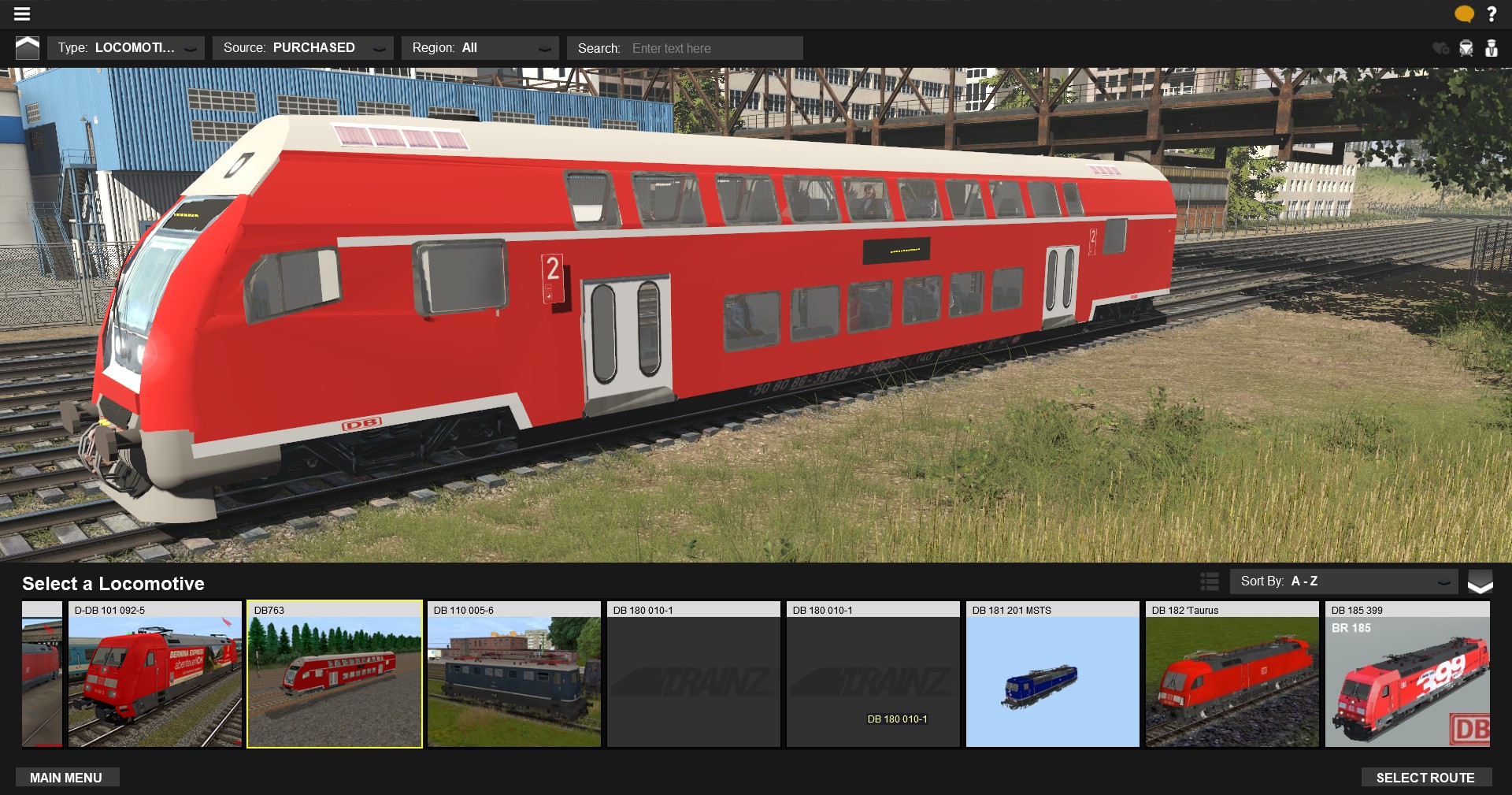Open the Sort By A-Z dropdown

coord(1343,581)
